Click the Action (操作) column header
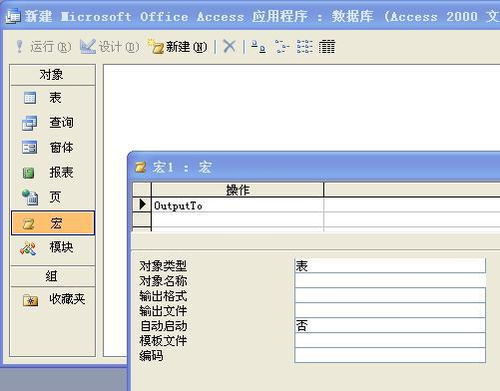 pyautogui.click(x=237, y=190)
